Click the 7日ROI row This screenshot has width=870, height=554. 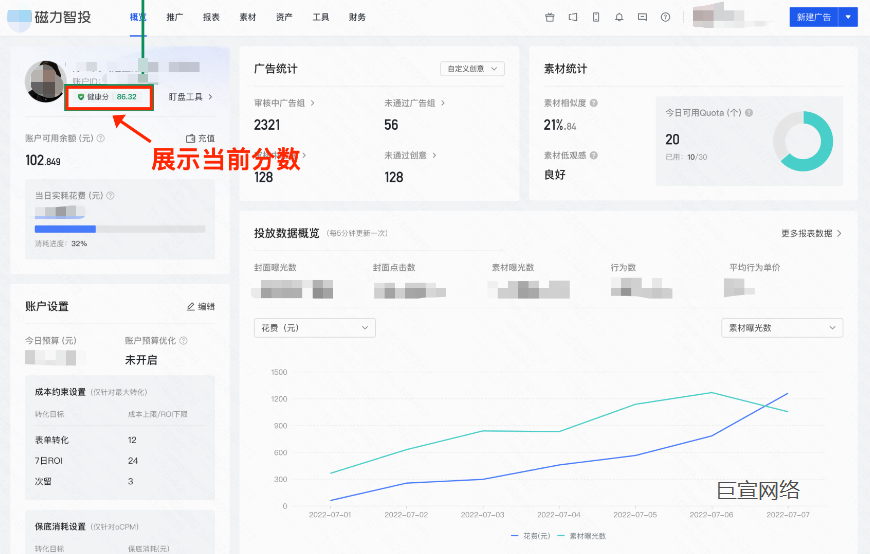[x=120, y=461]
